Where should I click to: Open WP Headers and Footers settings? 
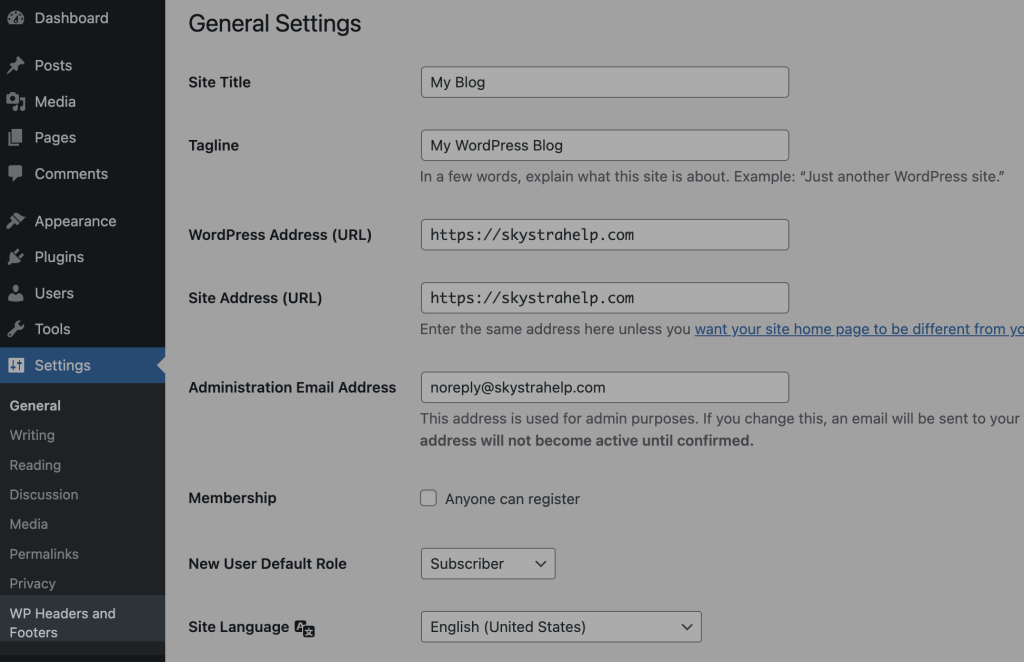[x=62, y=622]
